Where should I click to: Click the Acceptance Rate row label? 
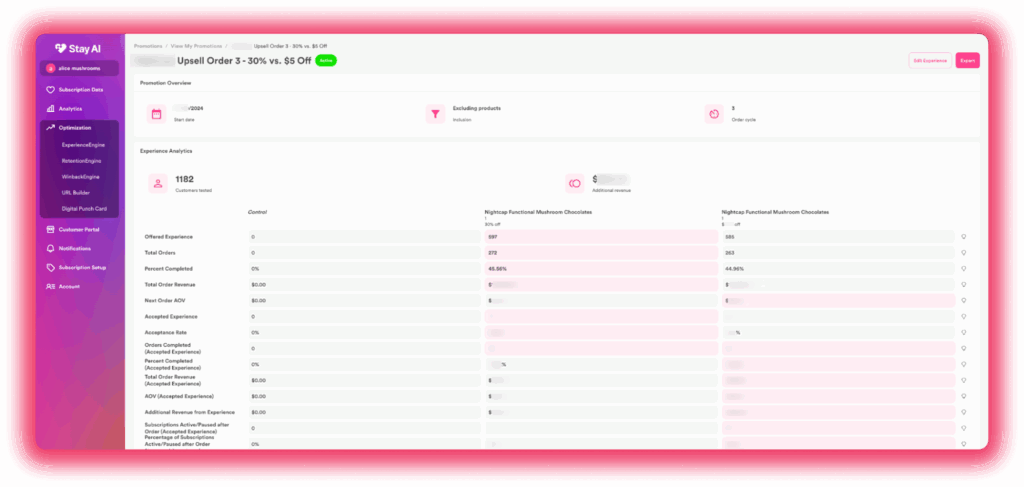164,333
